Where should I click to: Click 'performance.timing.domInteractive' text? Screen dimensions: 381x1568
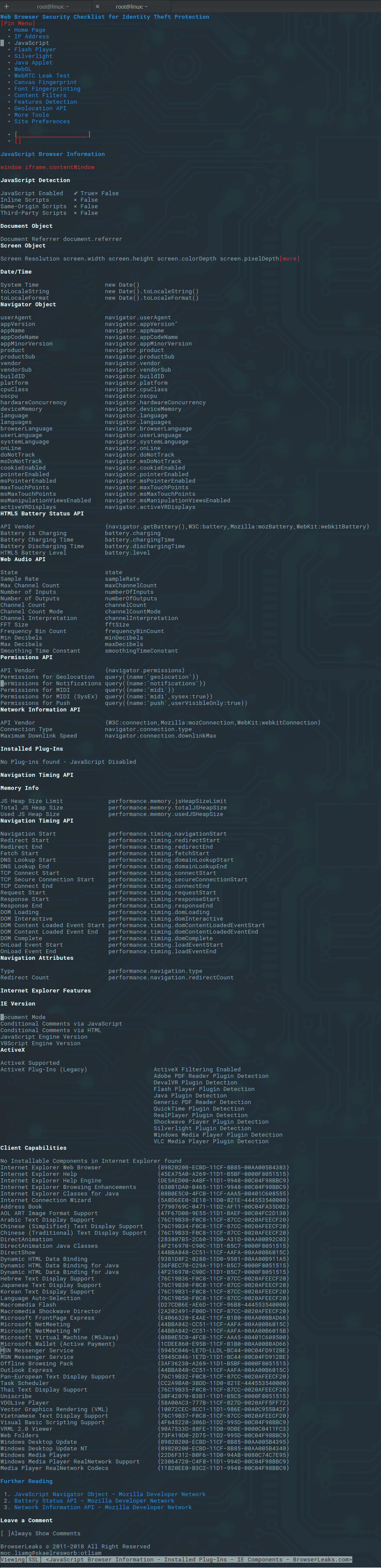tap(165, 918)
